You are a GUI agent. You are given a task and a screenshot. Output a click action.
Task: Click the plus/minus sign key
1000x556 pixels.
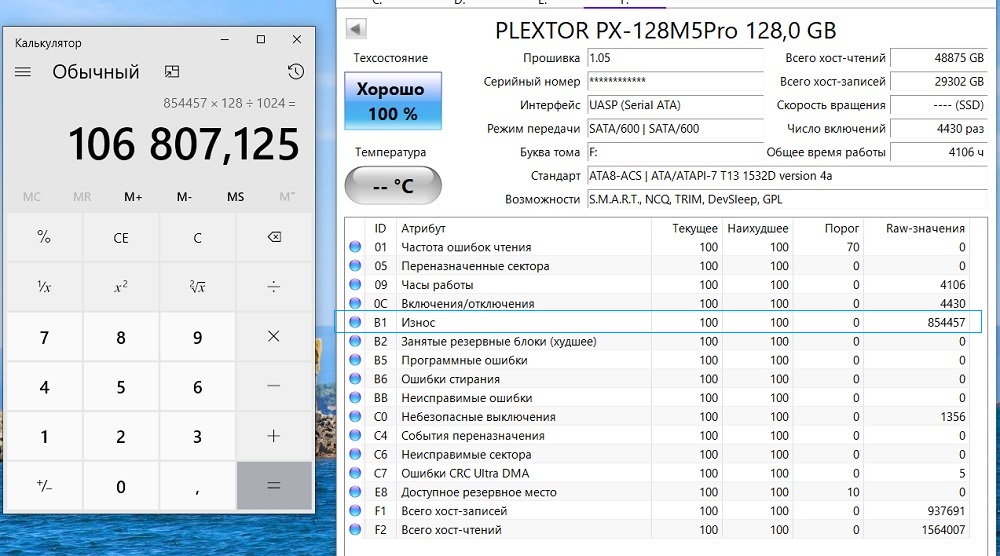tap(44, 486)
